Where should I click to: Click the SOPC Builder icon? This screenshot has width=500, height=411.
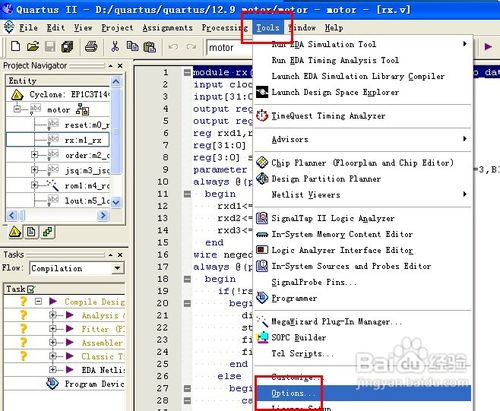tap(262, 337)
